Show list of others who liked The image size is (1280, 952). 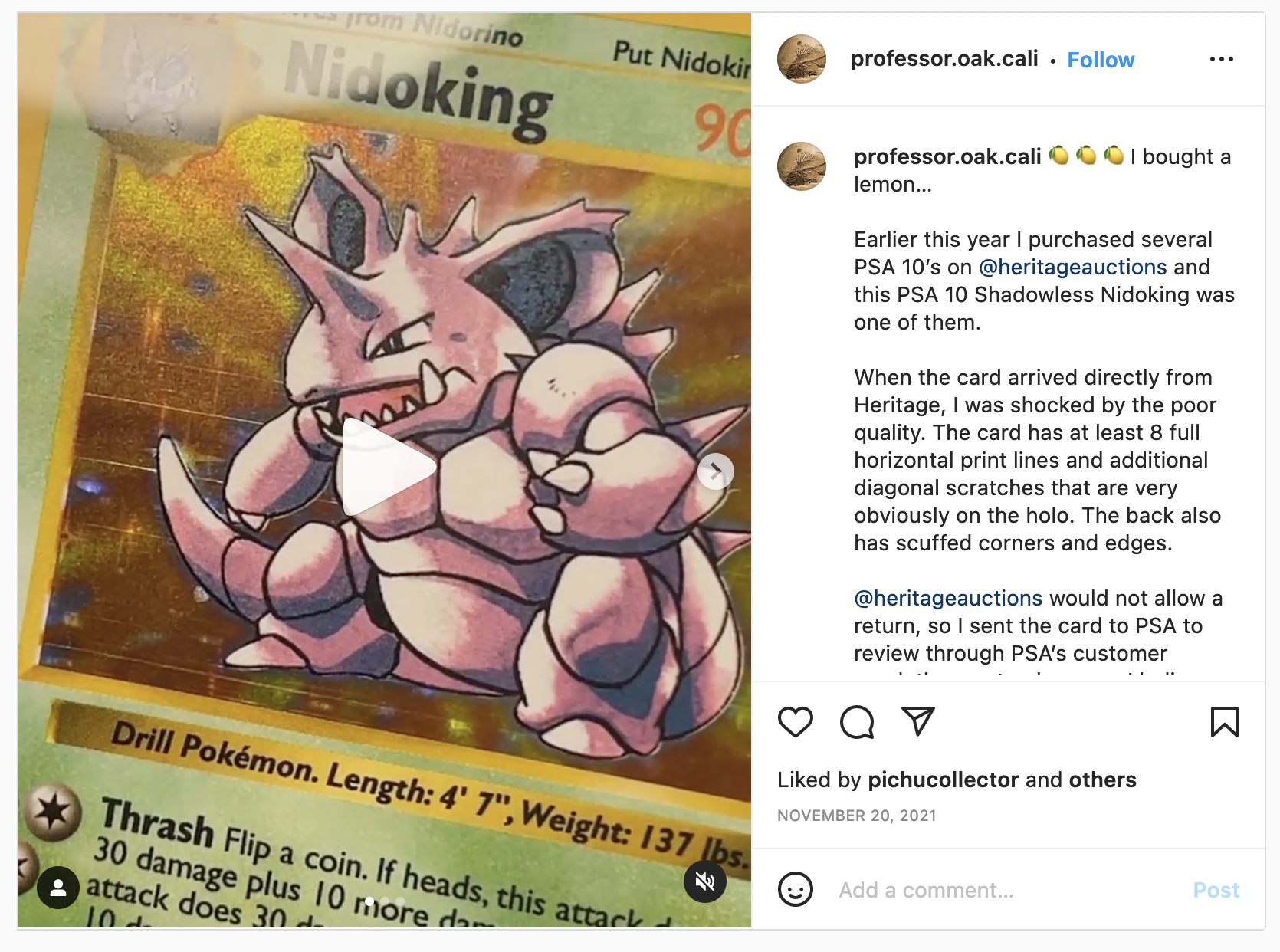tap(1102, 780)
